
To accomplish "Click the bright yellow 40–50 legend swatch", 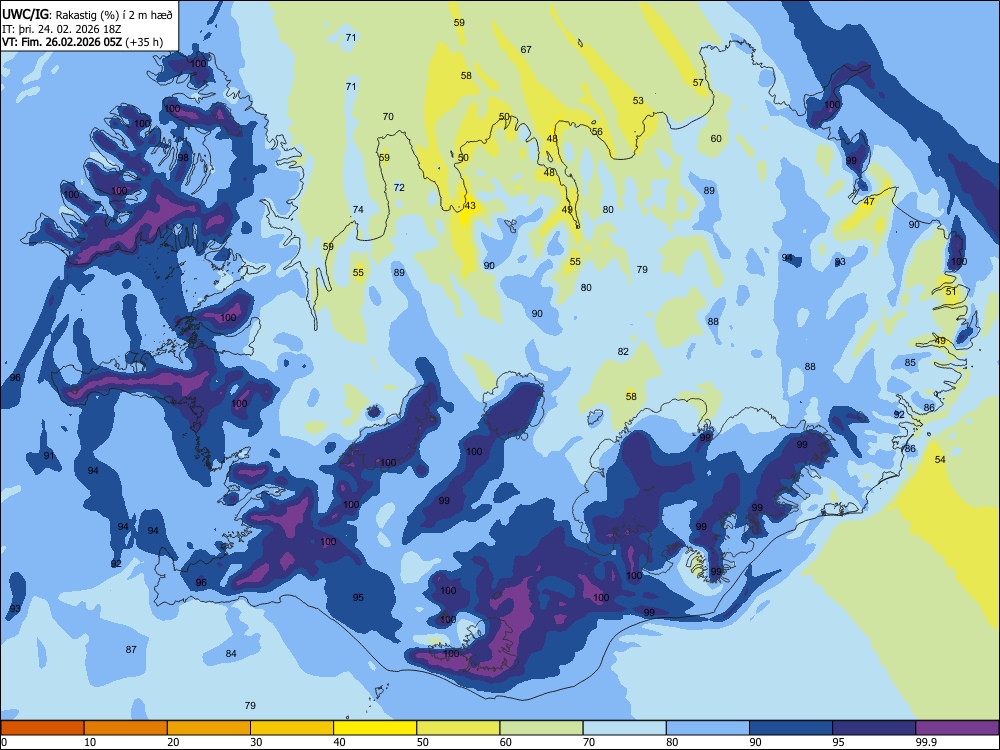I will (375, 728).
